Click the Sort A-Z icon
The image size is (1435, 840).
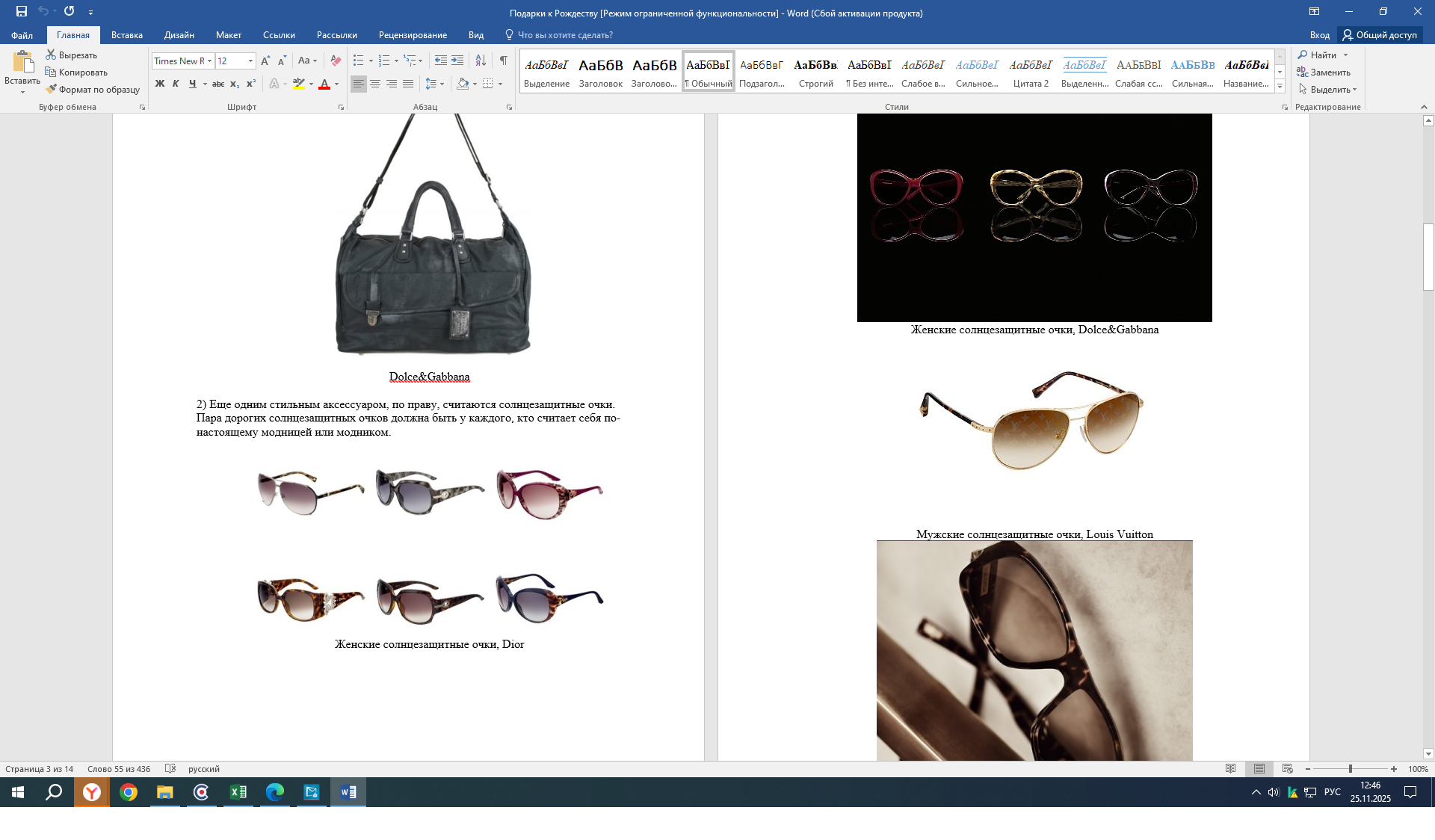tap(481, 61)
